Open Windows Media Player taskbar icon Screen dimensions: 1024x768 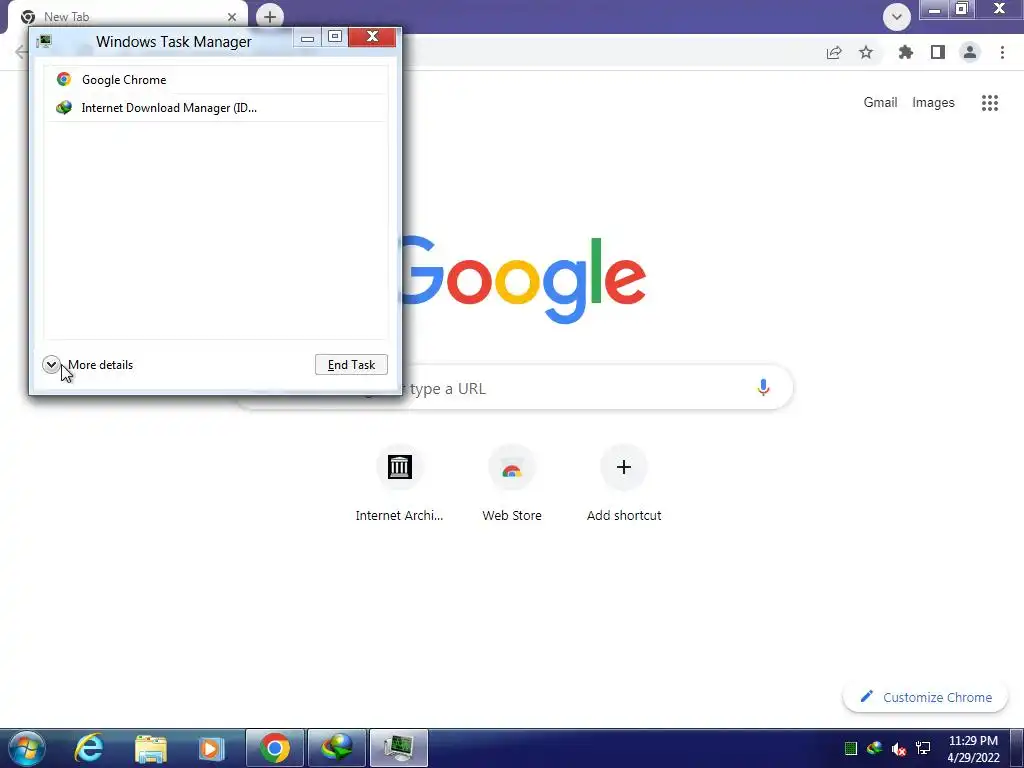pyautogui.click(x=211, y=748)
